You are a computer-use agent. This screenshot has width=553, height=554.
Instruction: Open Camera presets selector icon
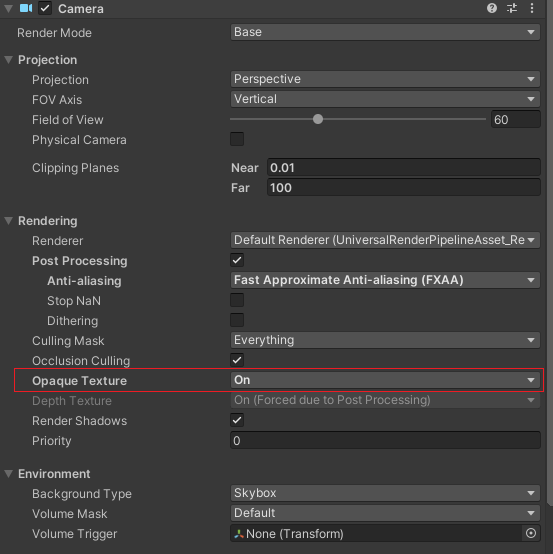pos(512,8)
